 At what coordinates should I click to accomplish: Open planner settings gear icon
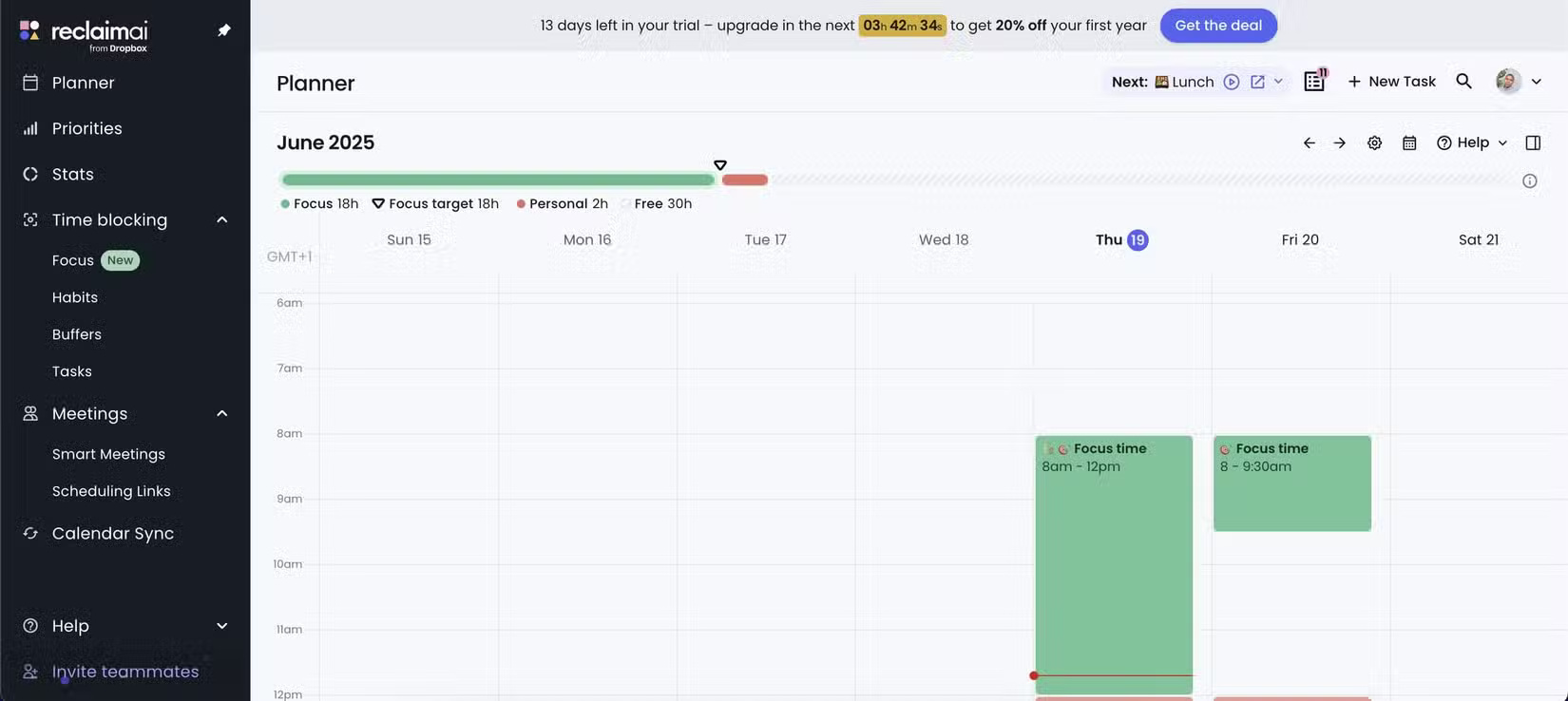click(x=1374, y=142)
